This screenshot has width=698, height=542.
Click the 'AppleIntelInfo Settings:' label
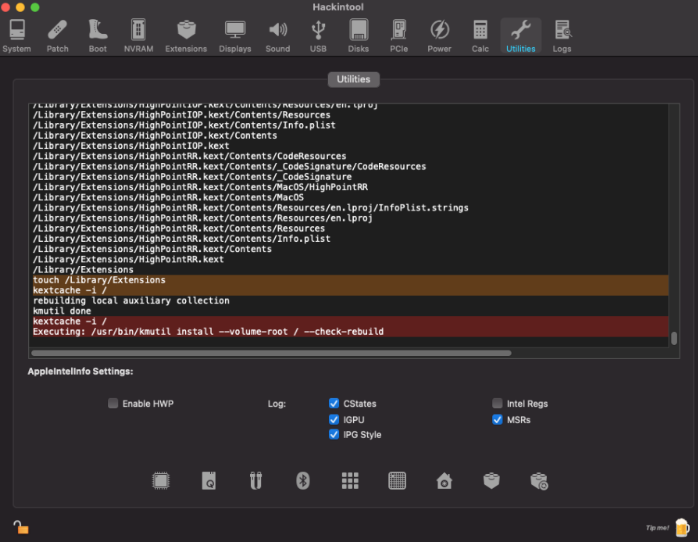point(81,371)
